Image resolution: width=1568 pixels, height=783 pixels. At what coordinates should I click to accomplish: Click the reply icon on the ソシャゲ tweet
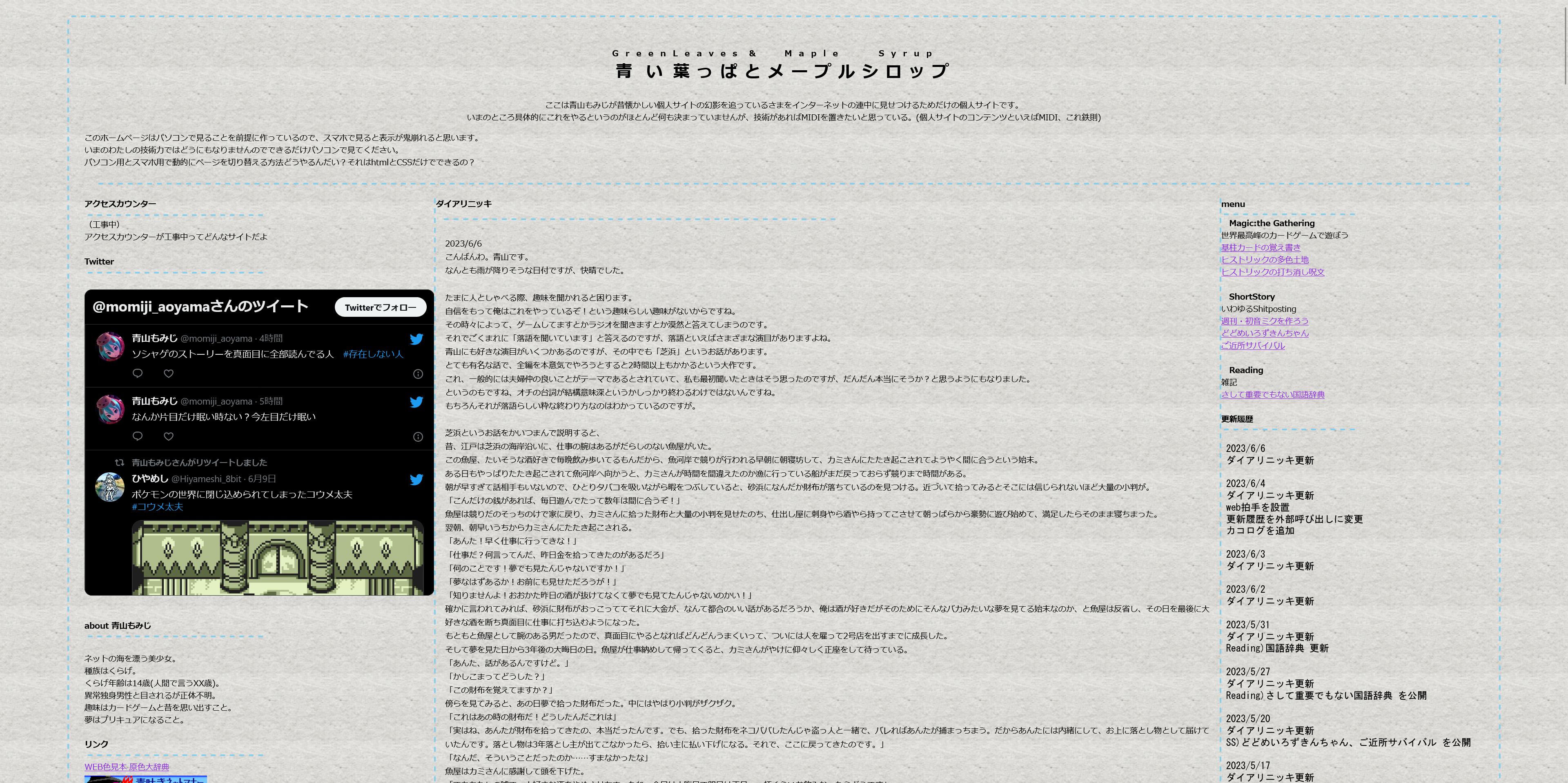[x=138, y=373]
